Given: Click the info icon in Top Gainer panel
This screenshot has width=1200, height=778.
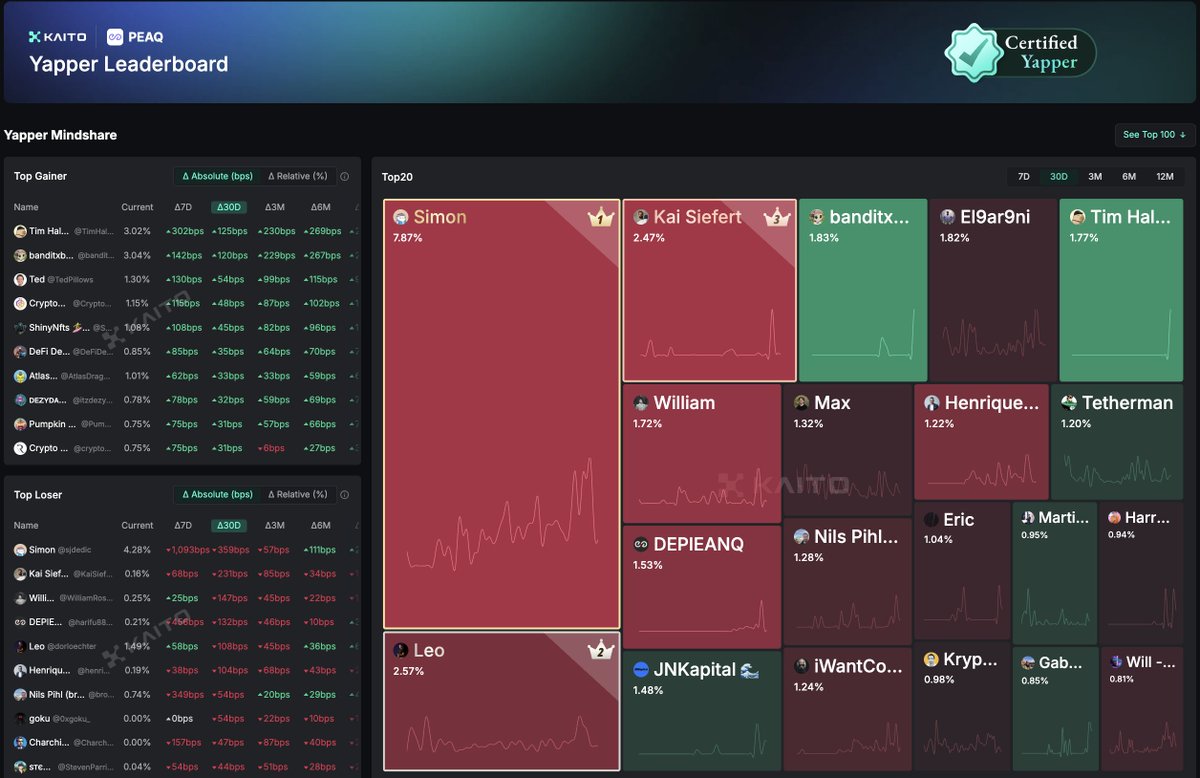Looking at the screenshot, I should [344, 176].
